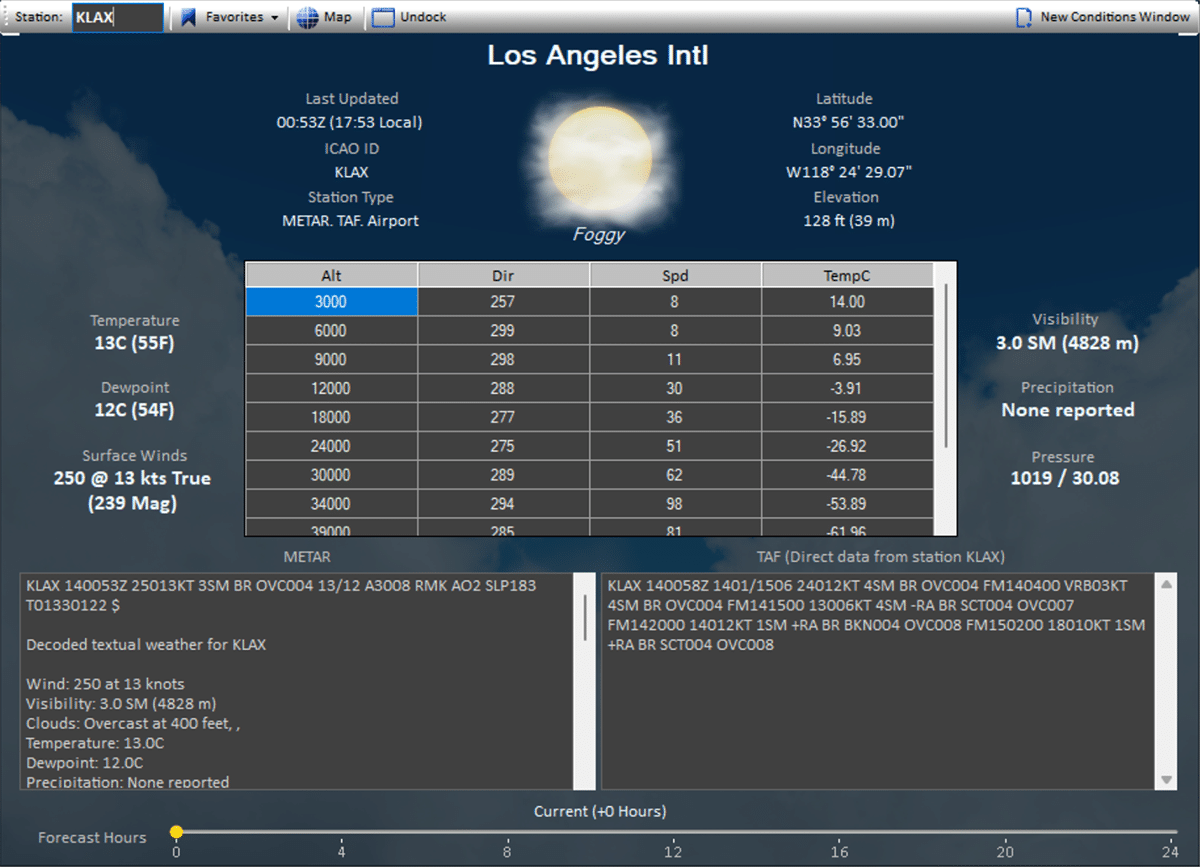Sort winds table by Alt column header
The width and height of the screenshot is (1200, 867).
pyautogui.click(x=332, y=275)
